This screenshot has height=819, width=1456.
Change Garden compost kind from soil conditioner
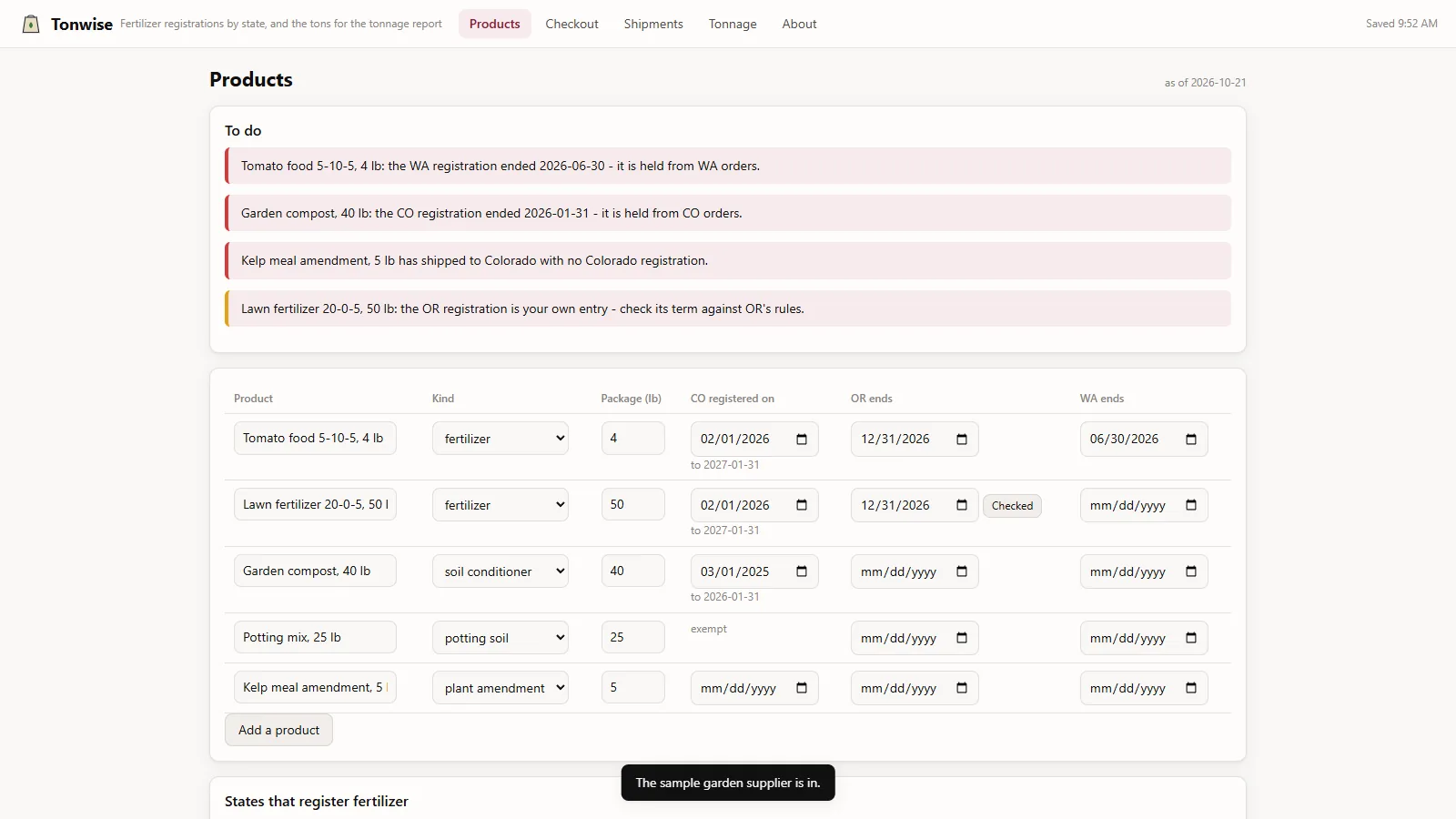click(500, 571)
